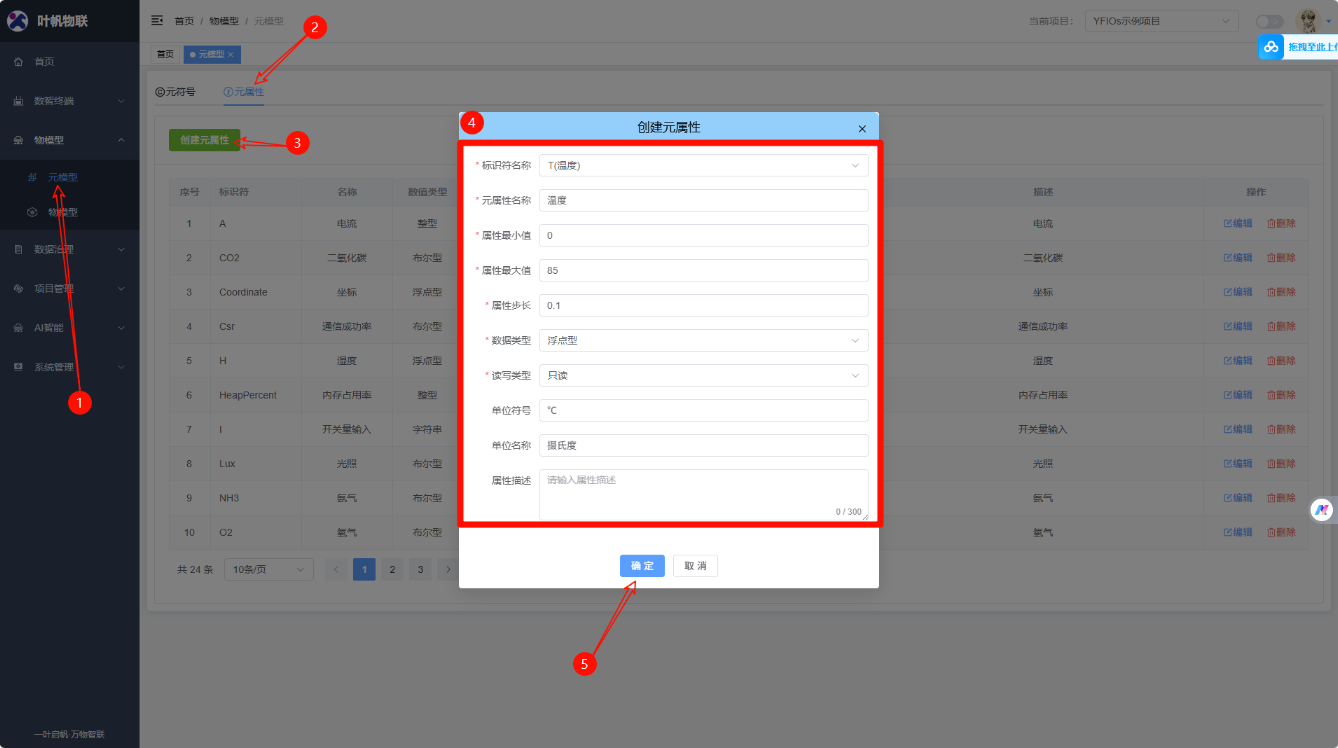Expand the 当前项目 project selector
Viewport: 1338px width, 748px height.
[1161, 21]
